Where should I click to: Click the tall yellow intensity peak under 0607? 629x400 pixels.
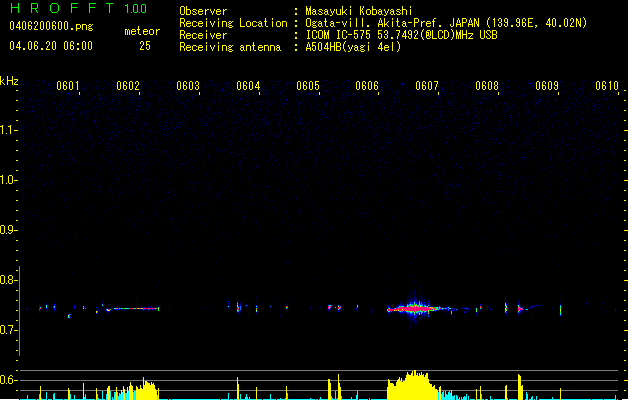(x=414, y=385)
